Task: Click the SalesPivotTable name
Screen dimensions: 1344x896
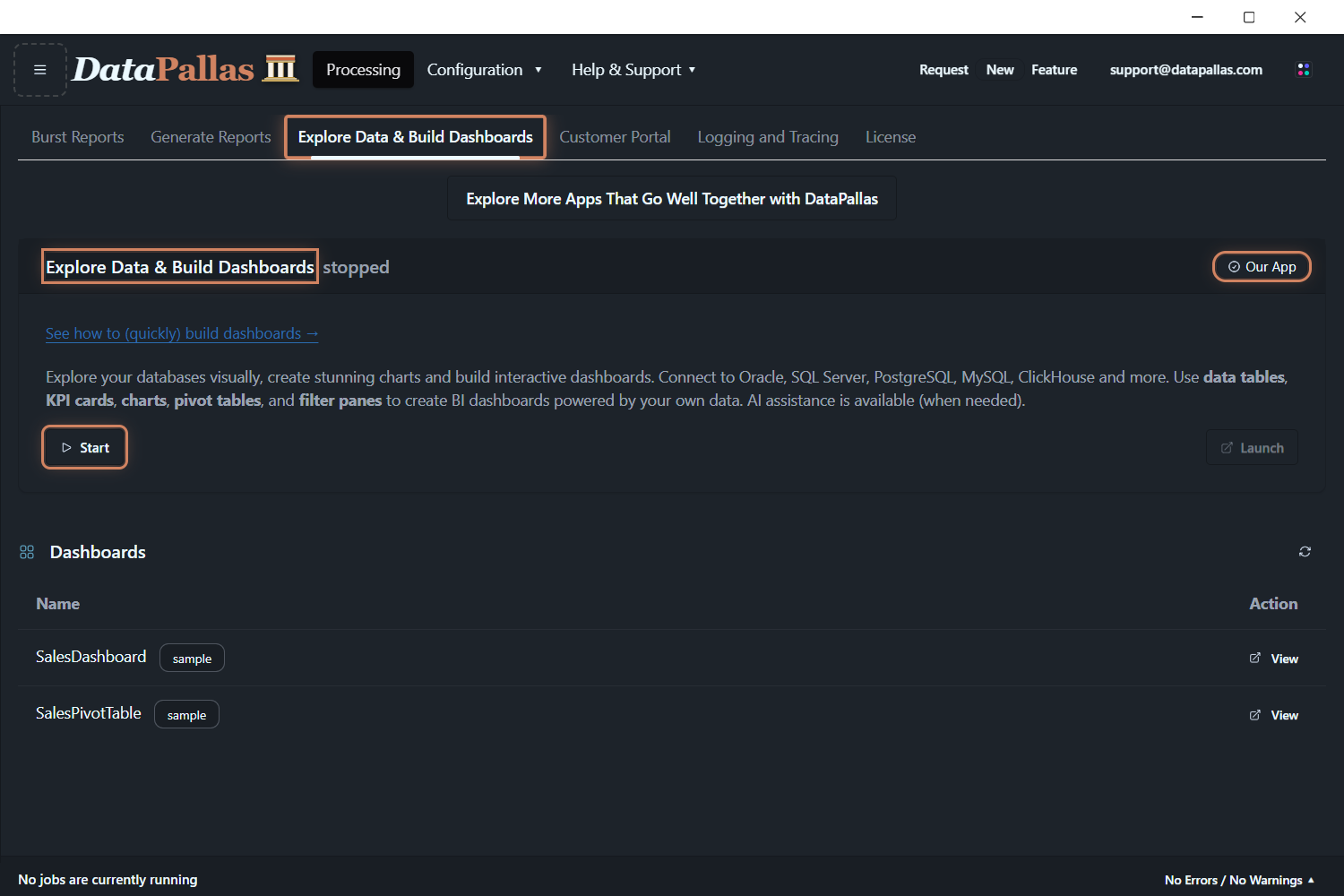Action: click(89, 713)
